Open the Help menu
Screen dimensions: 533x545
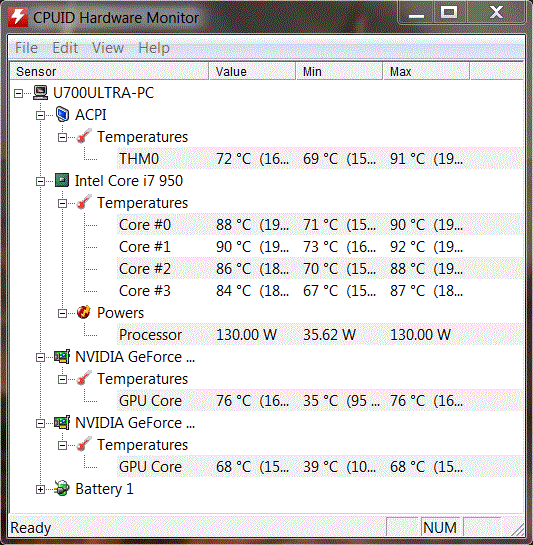click(154, 48)
